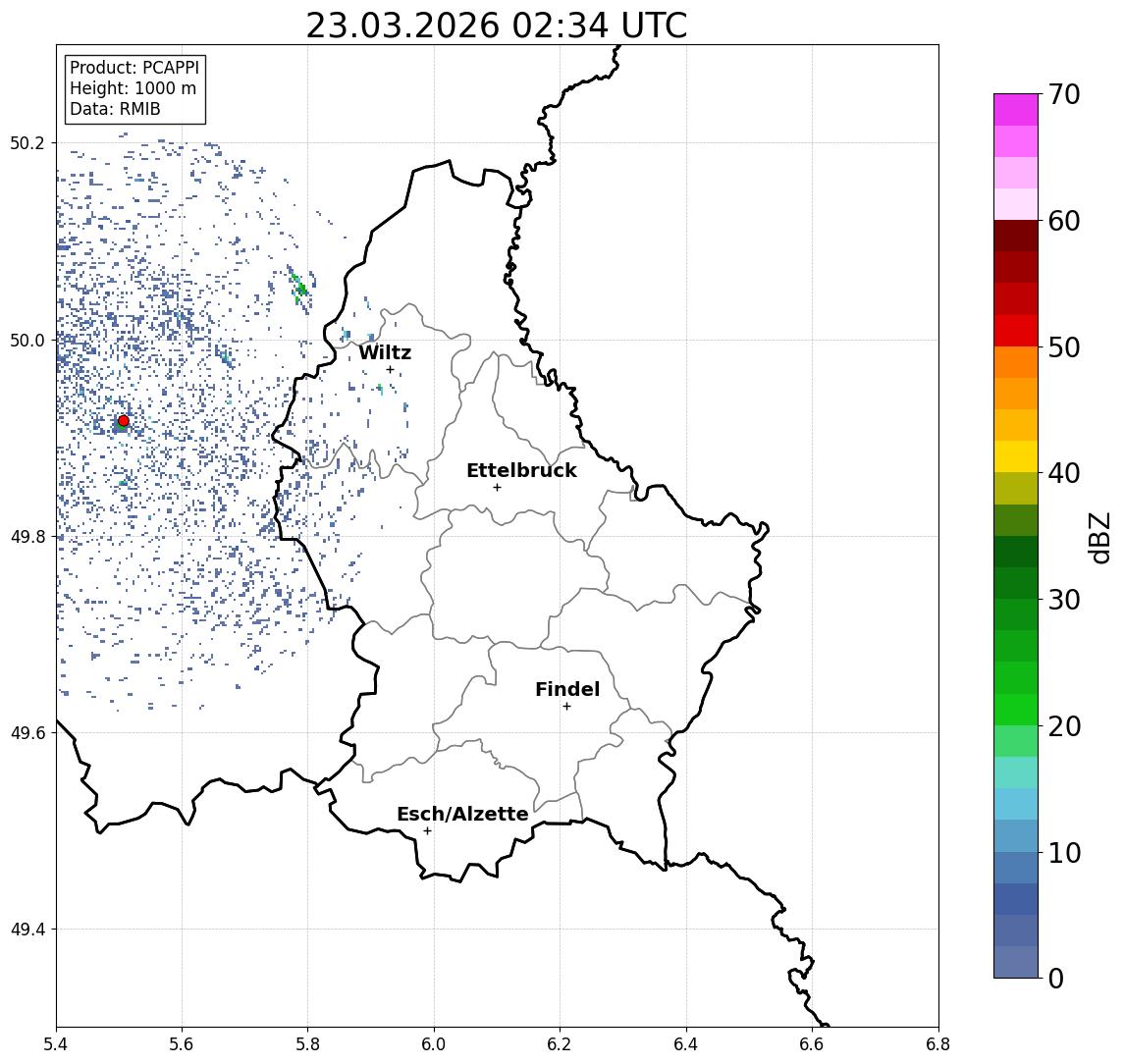Image resolution: width=1124 pixels, height=1064 pixels.
Task: Click the 70 label on the colorbar
Action: tap(1063, 94)
